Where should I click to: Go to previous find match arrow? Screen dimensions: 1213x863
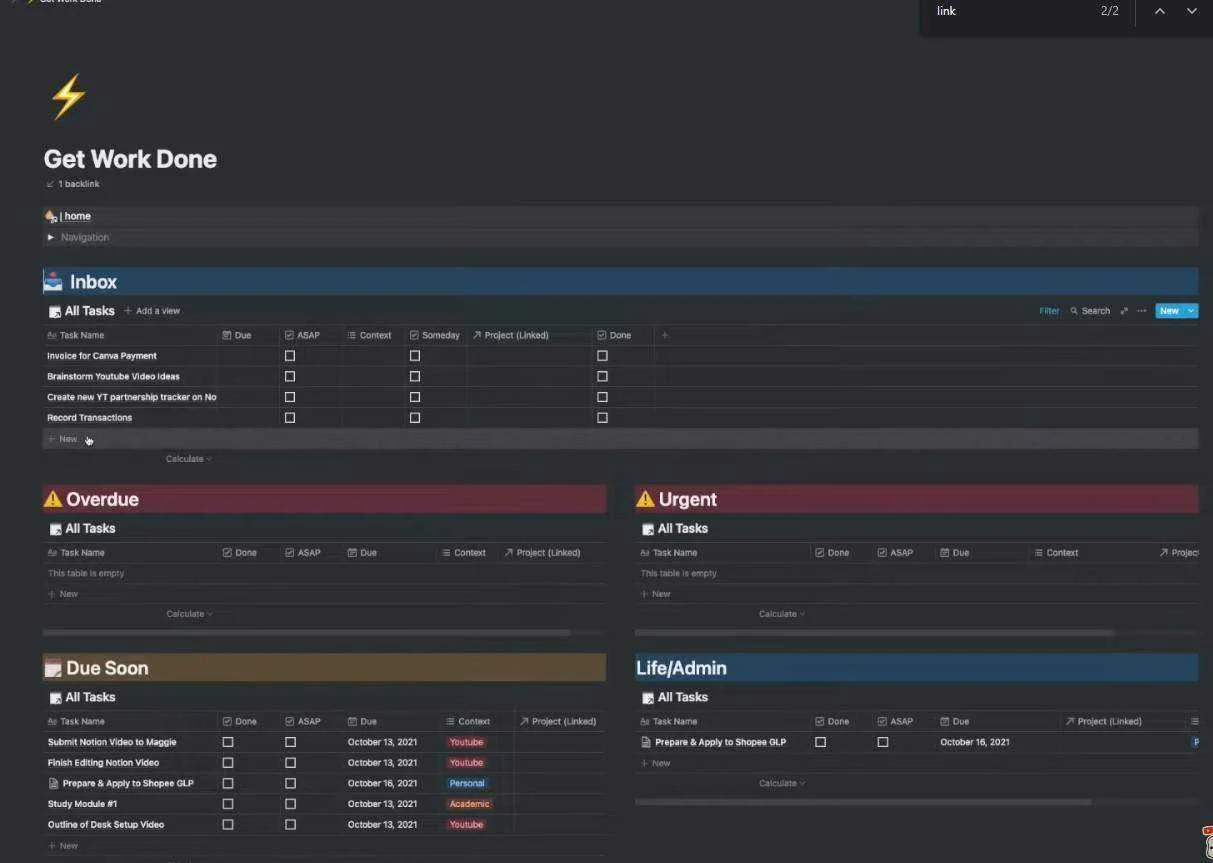point(1160,11)
